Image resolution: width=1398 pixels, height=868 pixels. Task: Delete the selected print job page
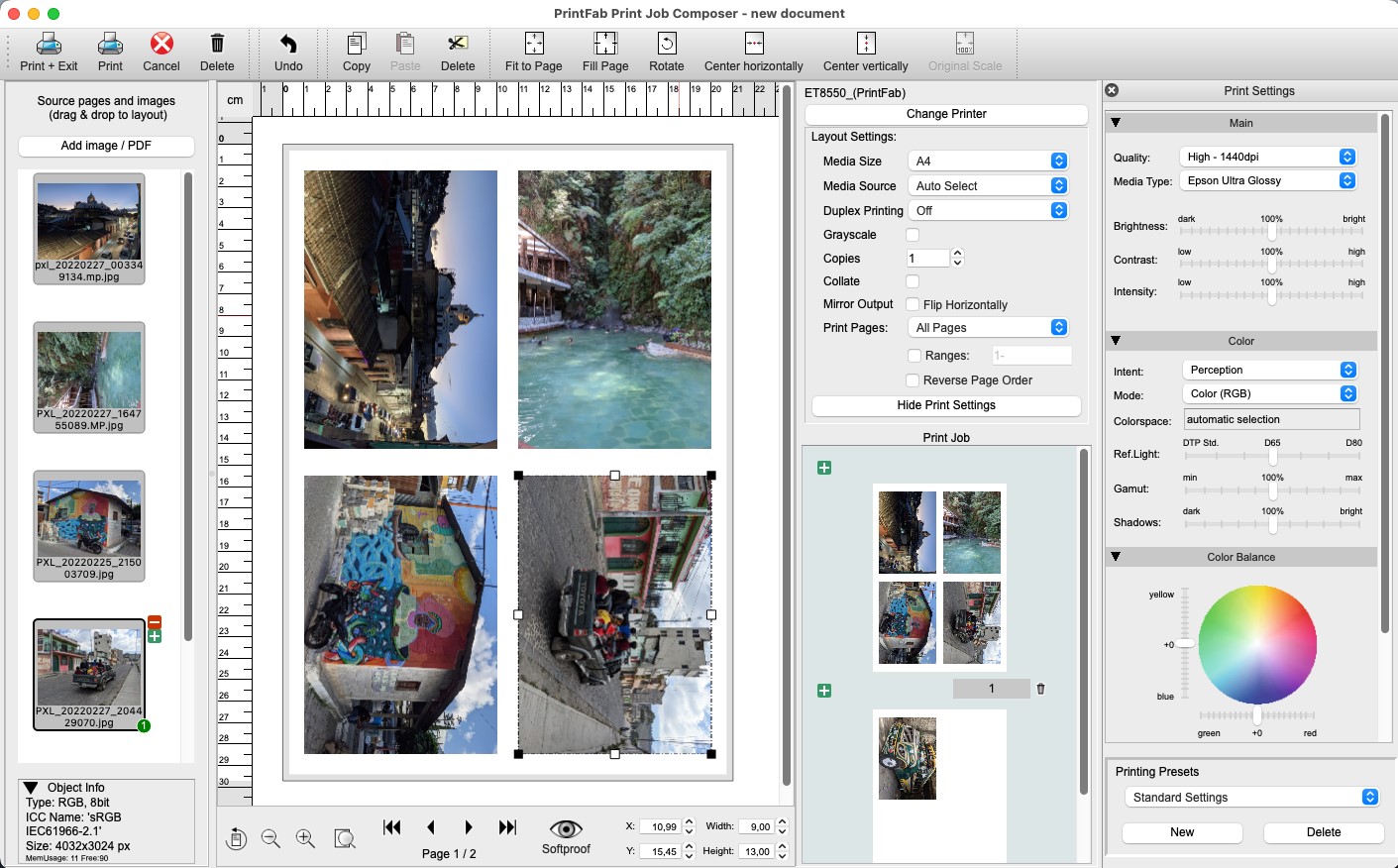[1039, 688]
